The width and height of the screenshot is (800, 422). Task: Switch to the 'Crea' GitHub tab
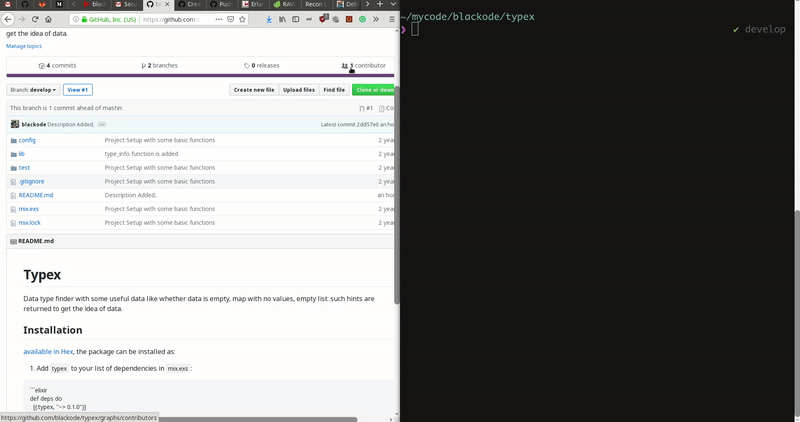[x=189, y=4]
